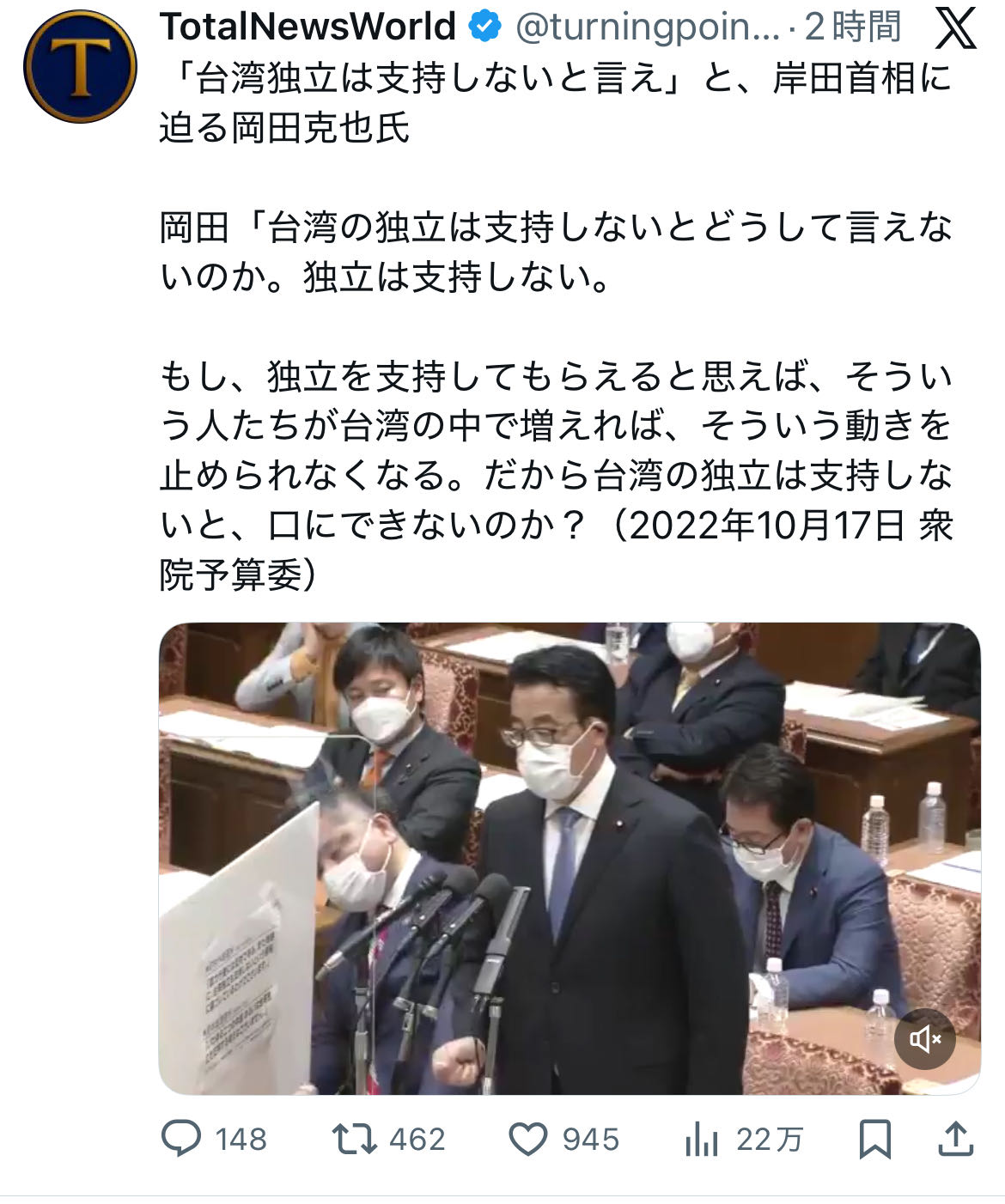The height and width of the screenshot is (1204, 1005).
Task: Click the blue verified badge
Action: coord(485,27)
